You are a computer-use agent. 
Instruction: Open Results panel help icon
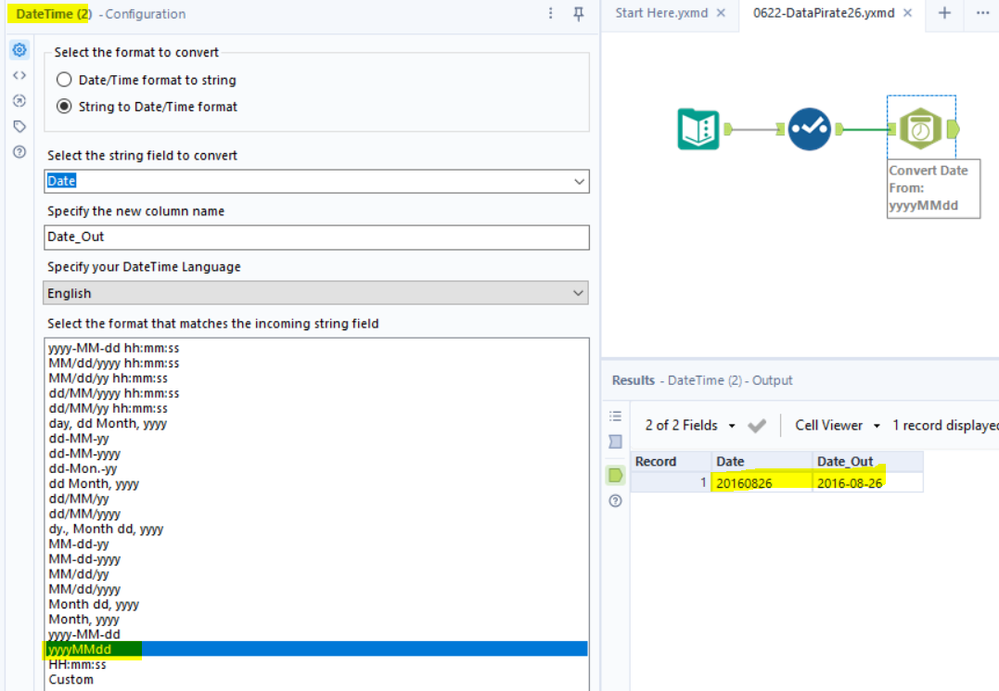pos(615,501)
